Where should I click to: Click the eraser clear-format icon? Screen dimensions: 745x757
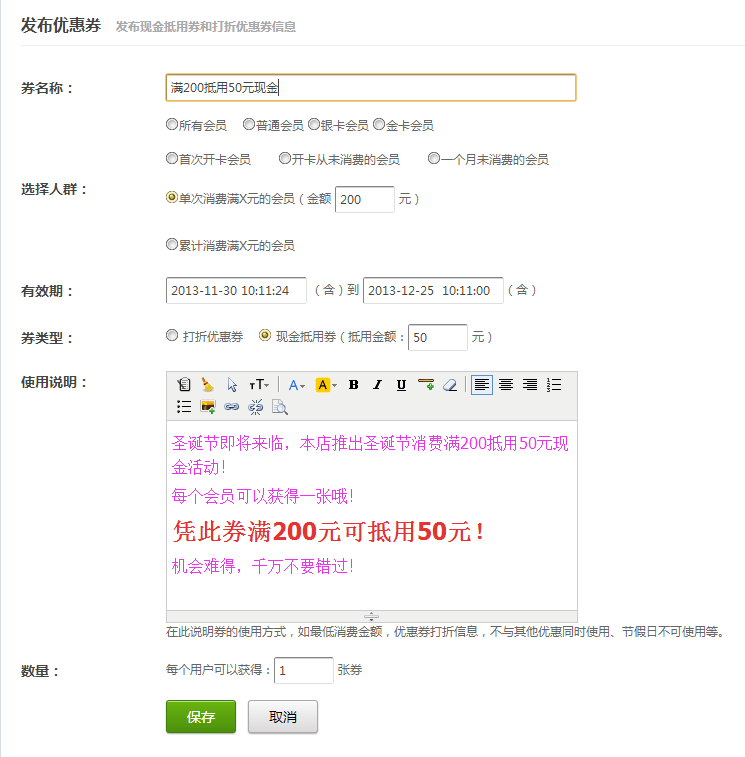[450, 385]
